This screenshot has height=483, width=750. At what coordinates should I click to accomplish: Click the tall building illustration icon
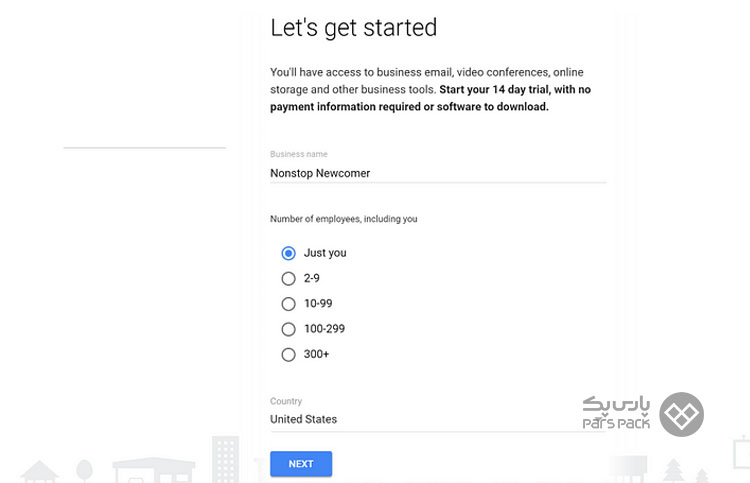click(x=225, y=459)
